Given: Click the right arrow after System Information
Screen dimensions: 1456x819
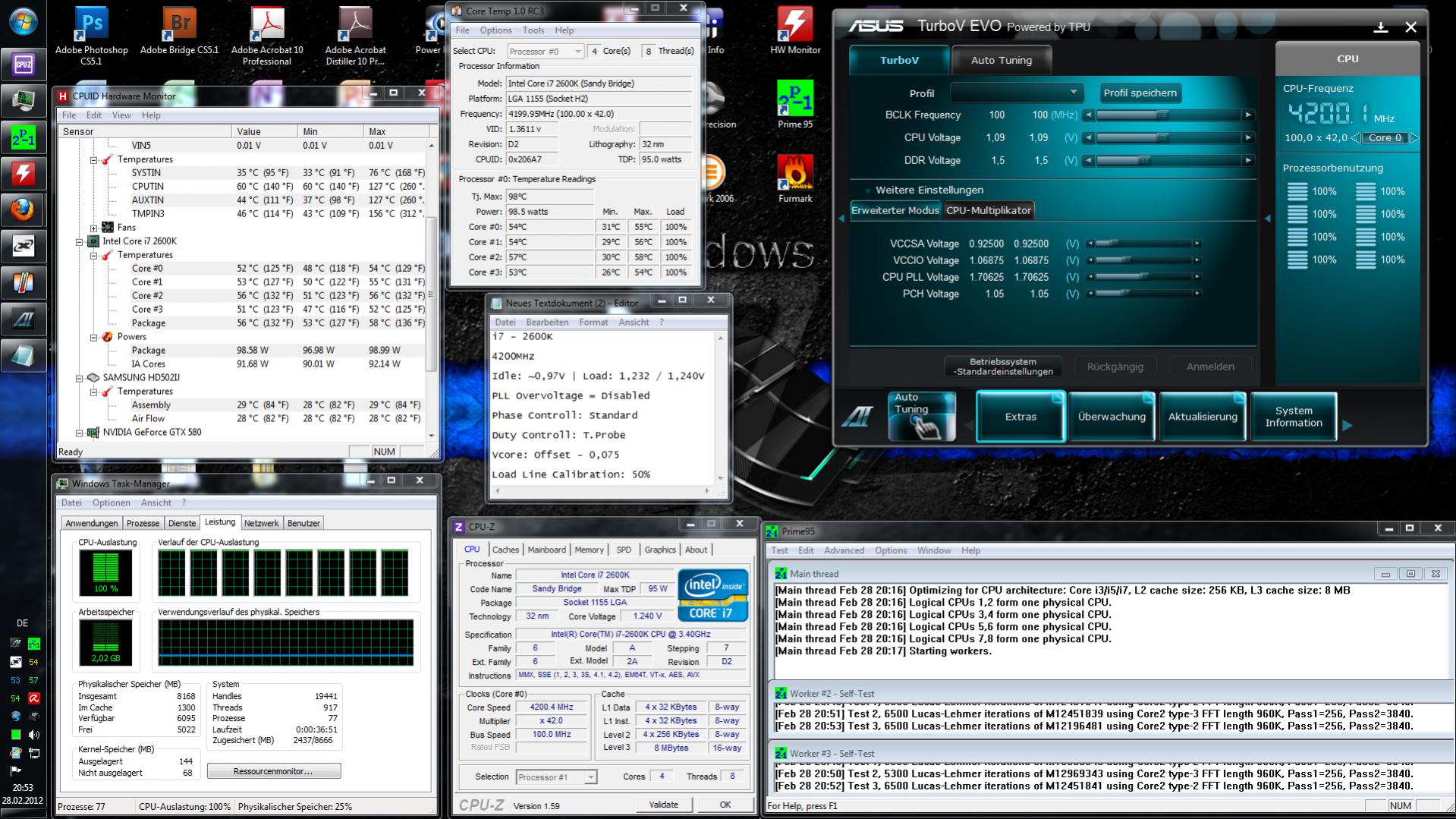Looking at the screenshot, I should point(1348,425).
